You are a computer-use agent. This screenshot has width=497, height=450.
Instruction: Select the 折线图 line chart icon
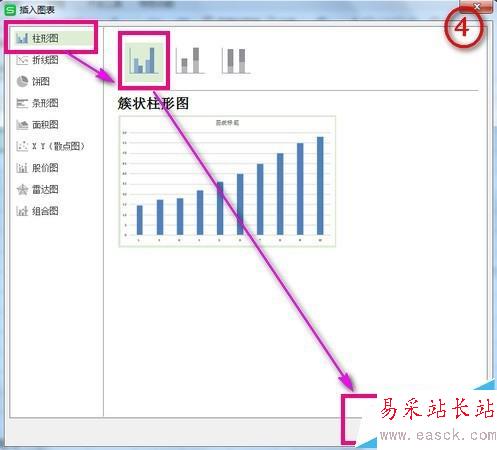22,60
